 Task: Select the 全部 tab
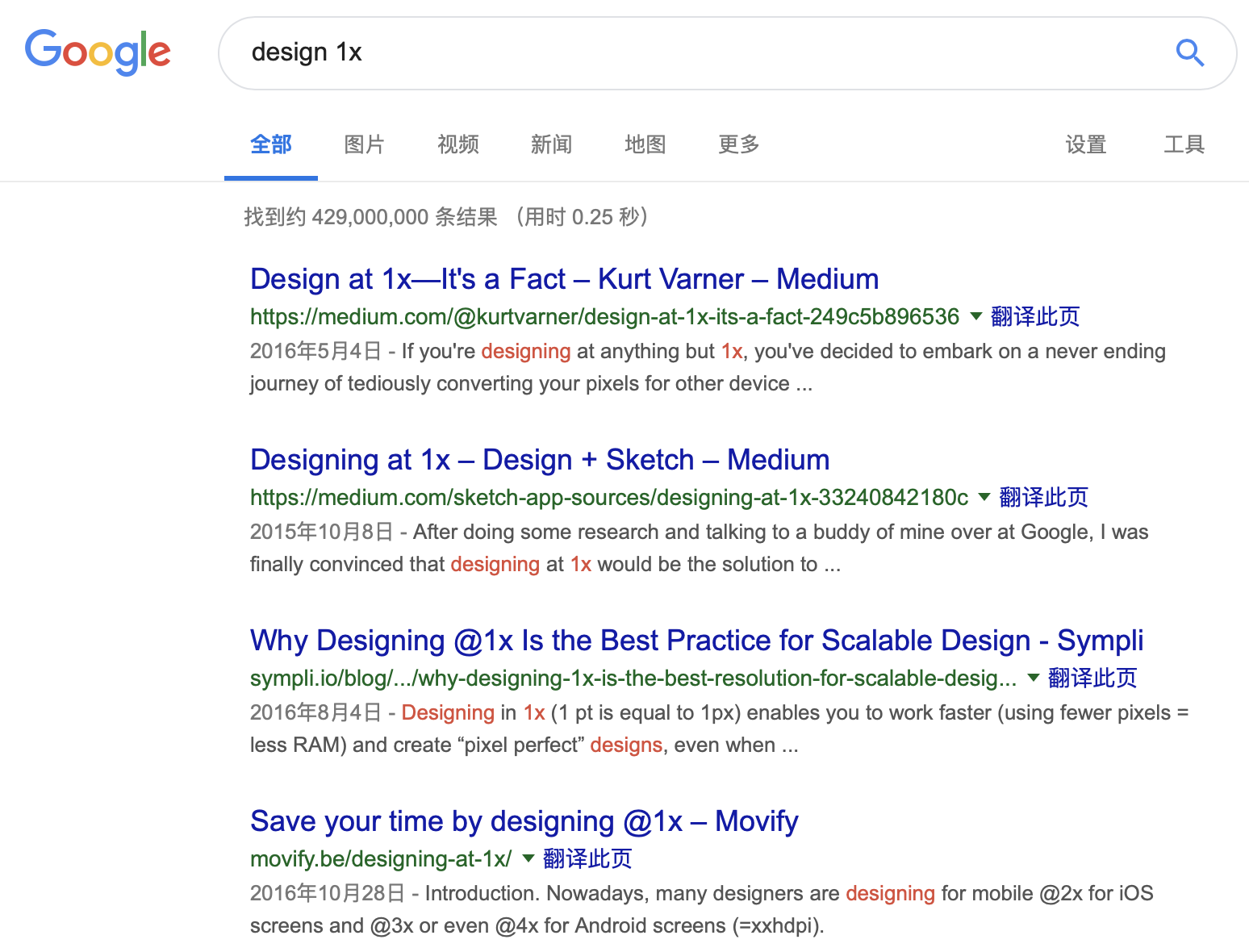271,144
